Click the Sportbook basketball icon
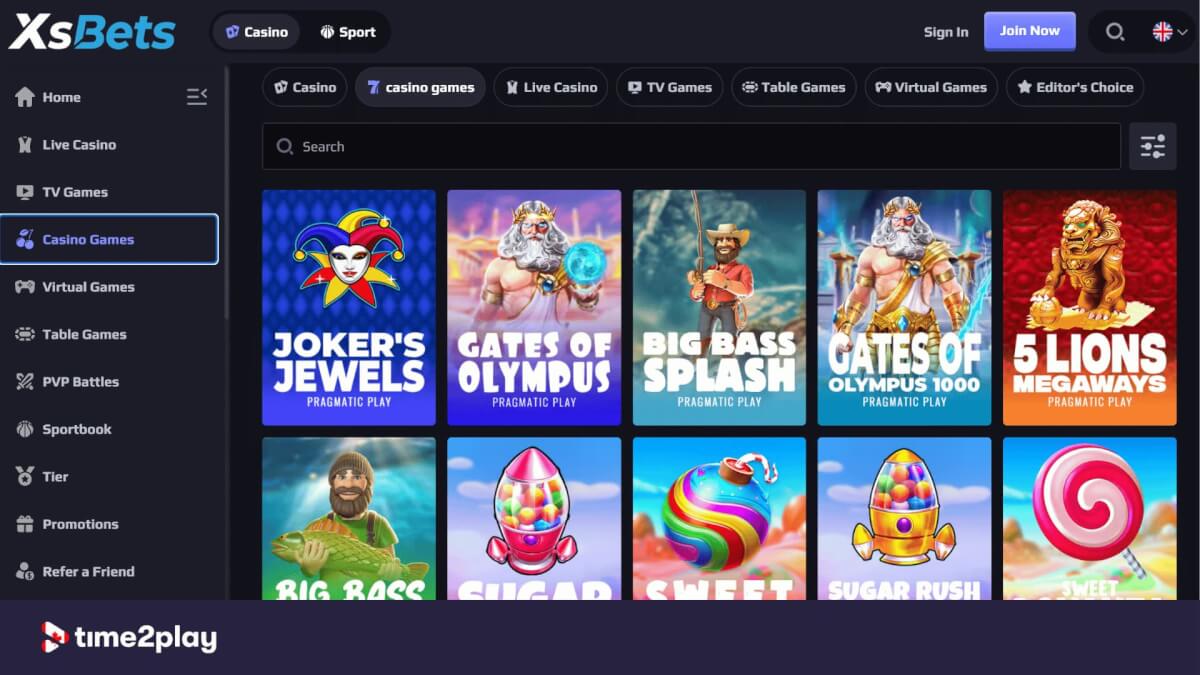1200x675 pixels. coord(25,429)
